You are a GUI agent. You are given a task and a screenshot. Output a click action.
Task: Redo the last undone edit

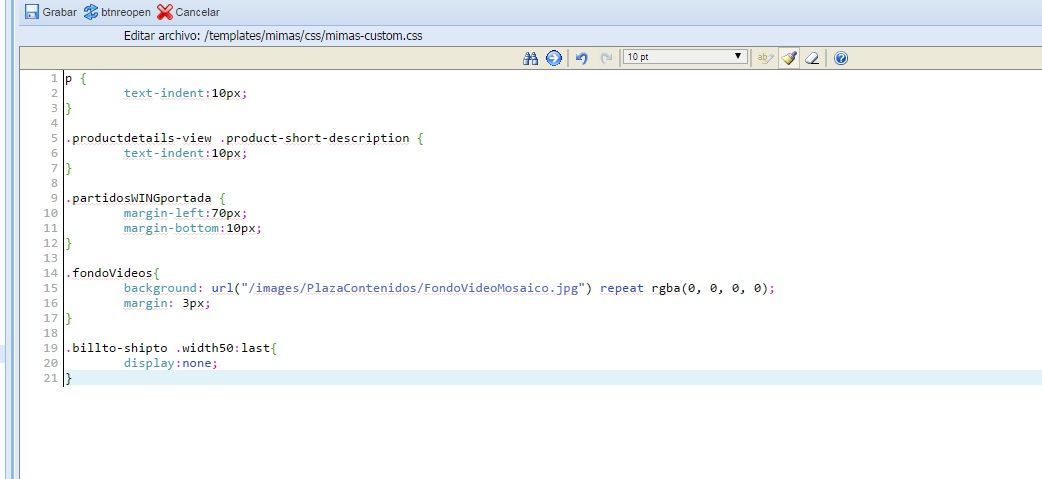click(605, 58)
